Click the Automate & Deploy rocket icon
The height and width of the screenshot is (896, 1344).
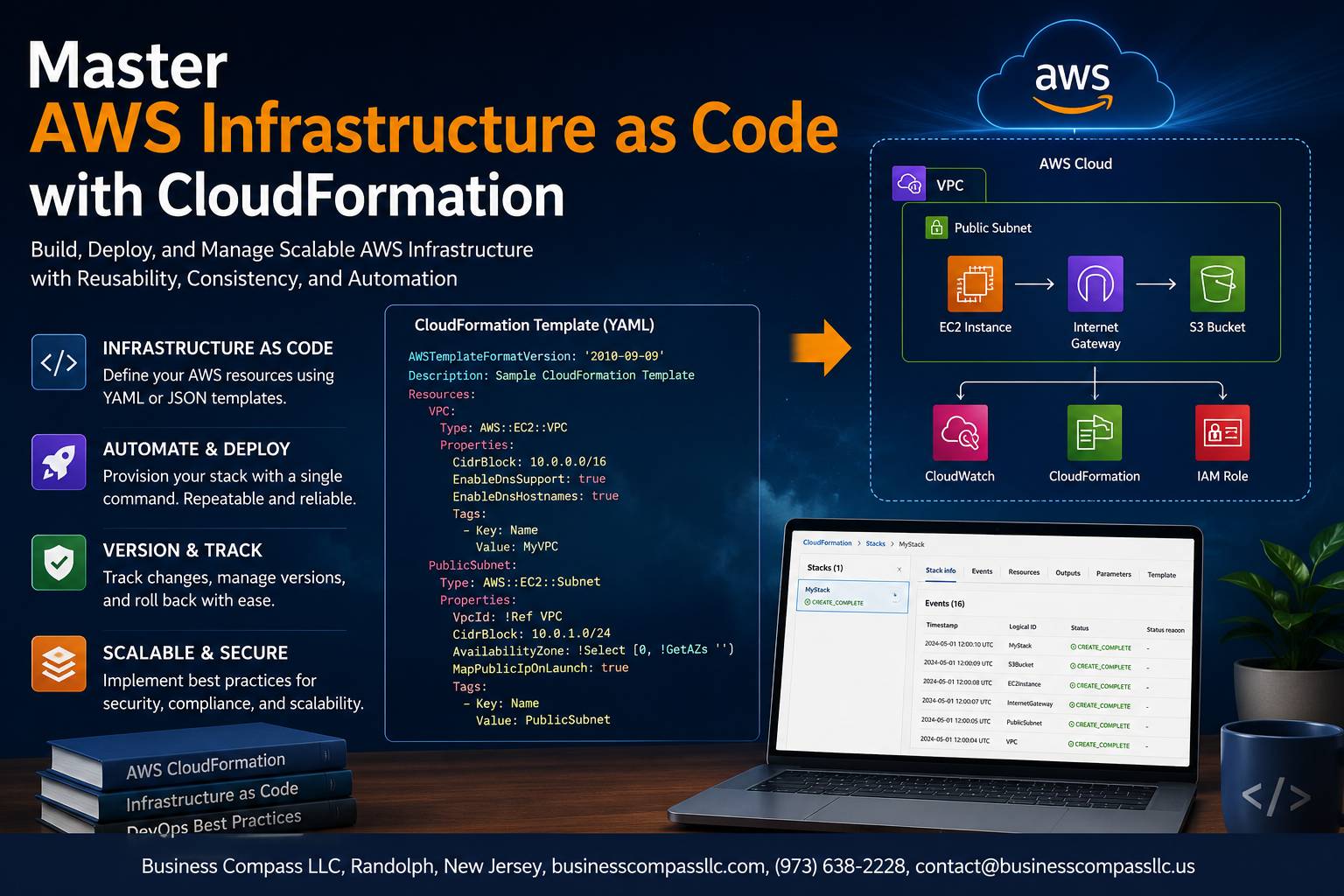point(59,462)
